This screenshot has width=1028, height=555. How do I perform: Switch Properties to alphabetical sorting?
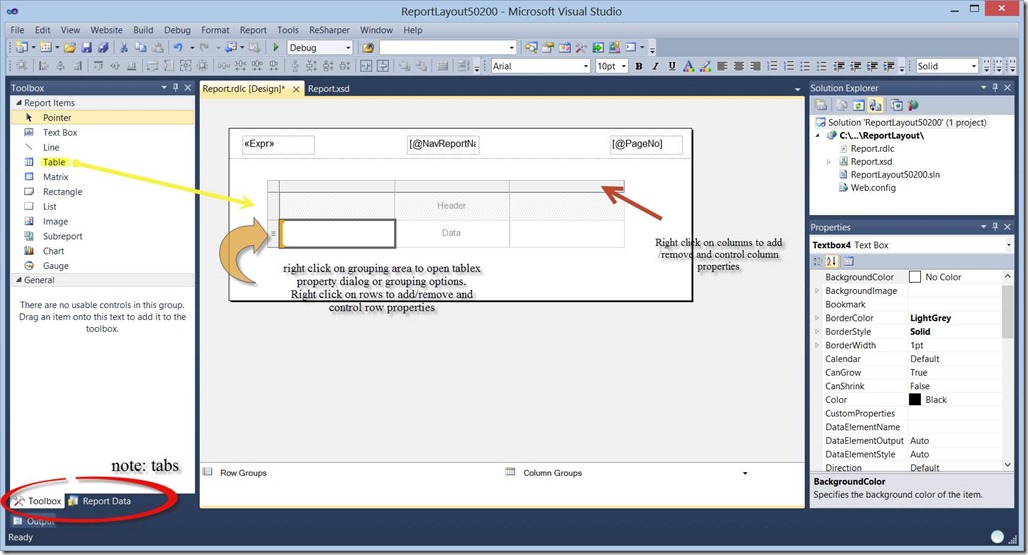831,261
